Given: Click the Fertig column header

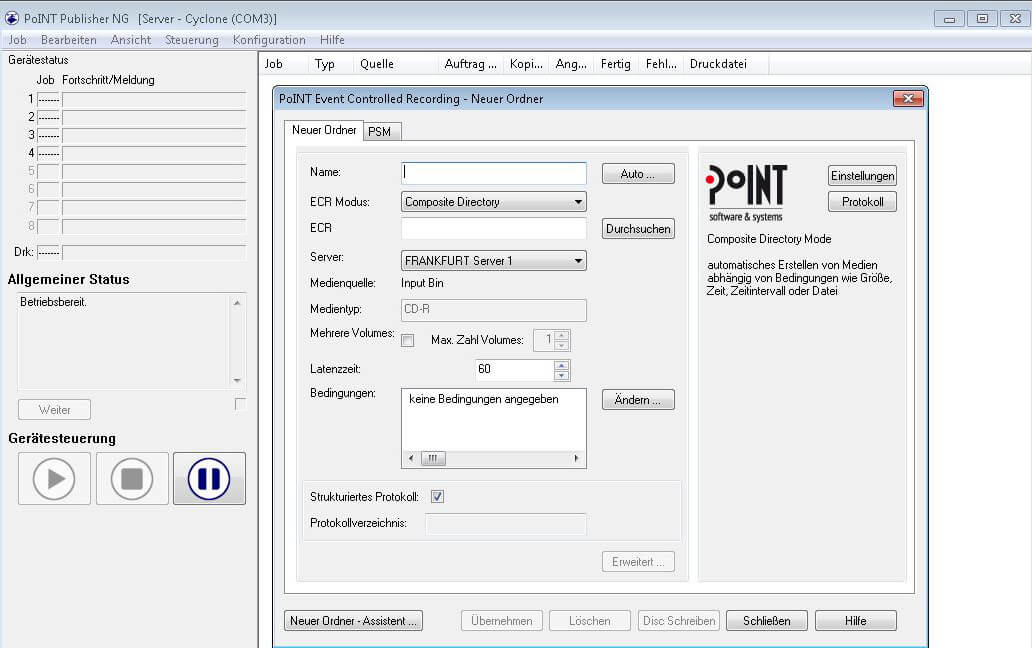Looking at the screenshot, I should coord(617,64).
